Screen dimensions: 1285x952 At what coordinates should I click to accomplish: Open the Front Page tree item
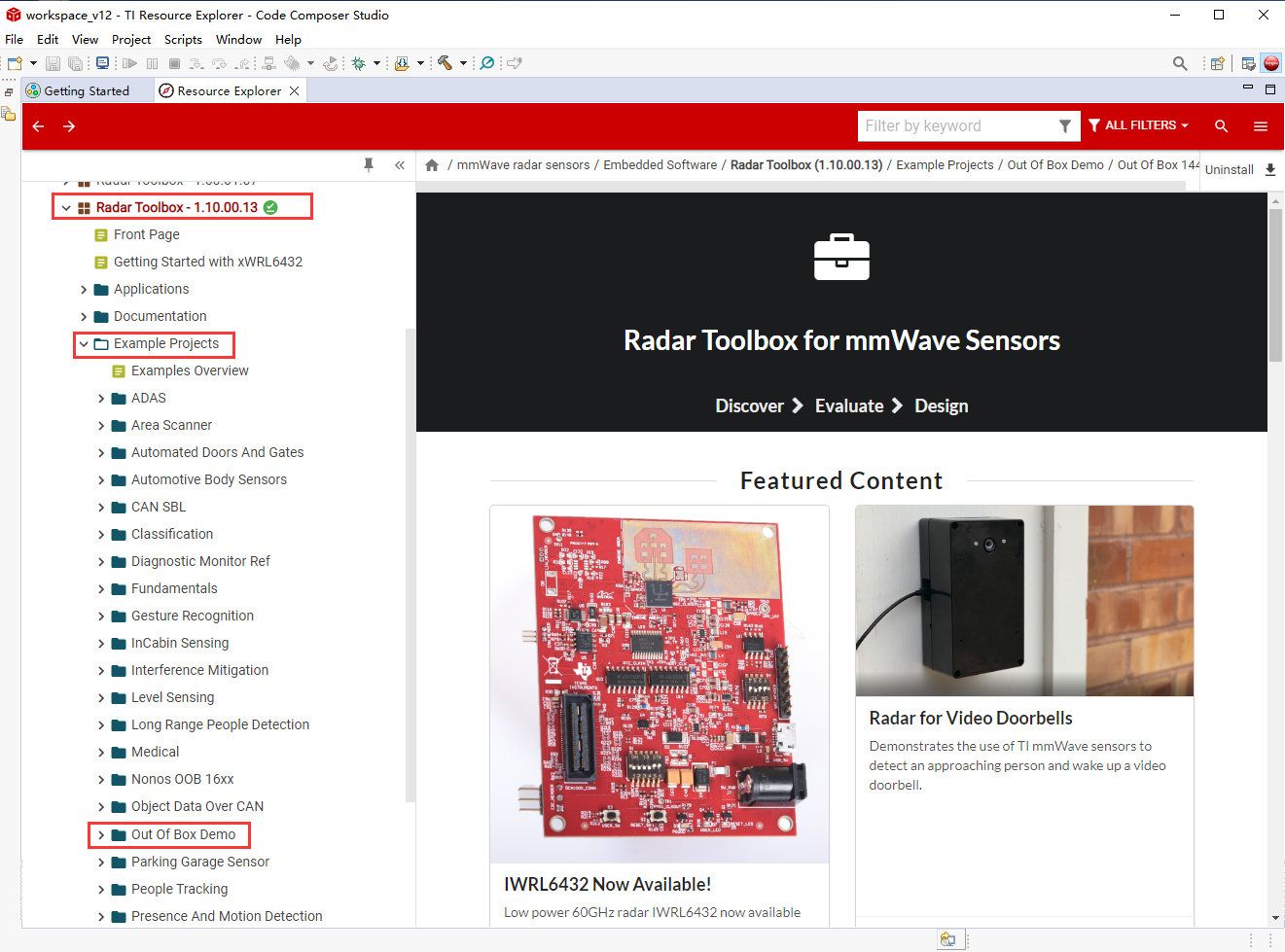point(146,235)
